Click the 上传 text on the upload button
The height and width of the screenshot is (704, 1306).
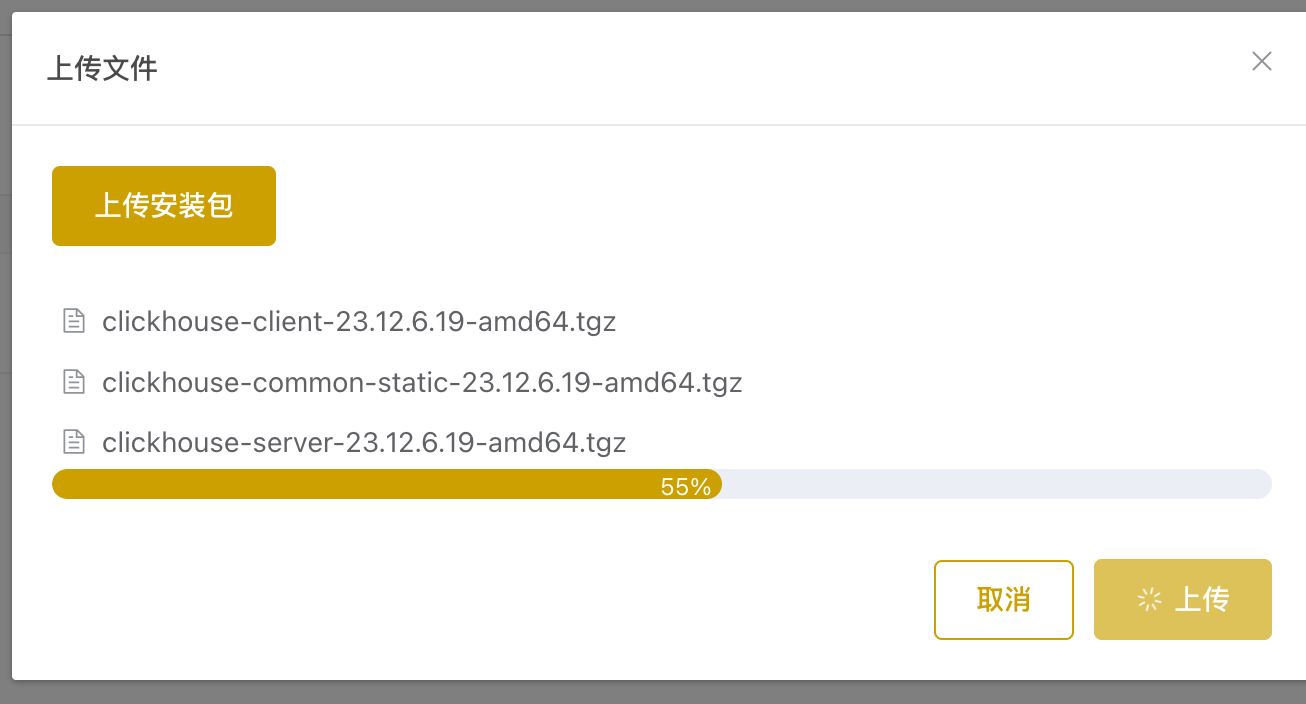pyautogui.click(x=1201, y=599)
